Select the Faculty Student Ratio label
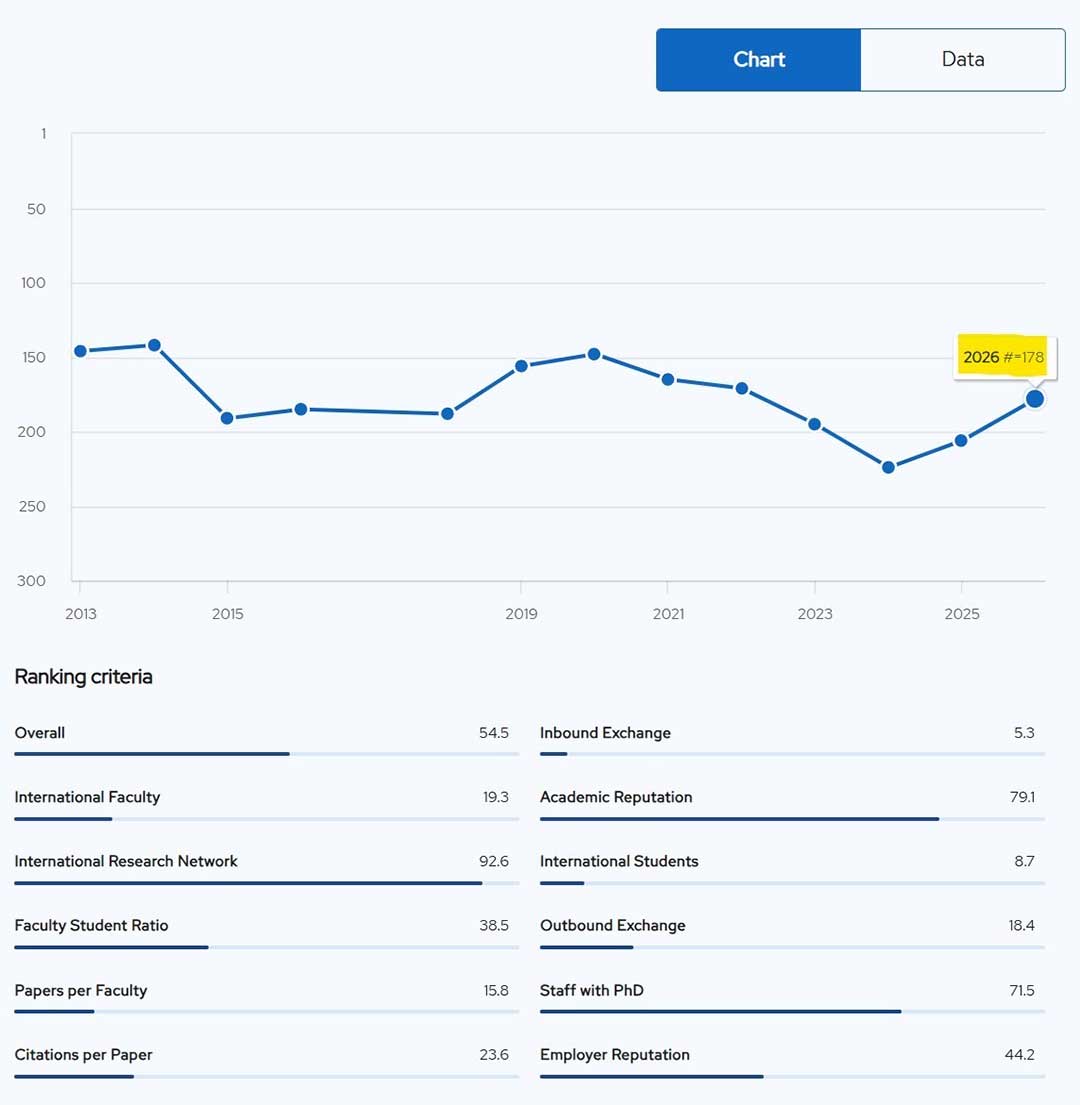Viewport: 1080px width, 1105px height. (x=91, y=925)
